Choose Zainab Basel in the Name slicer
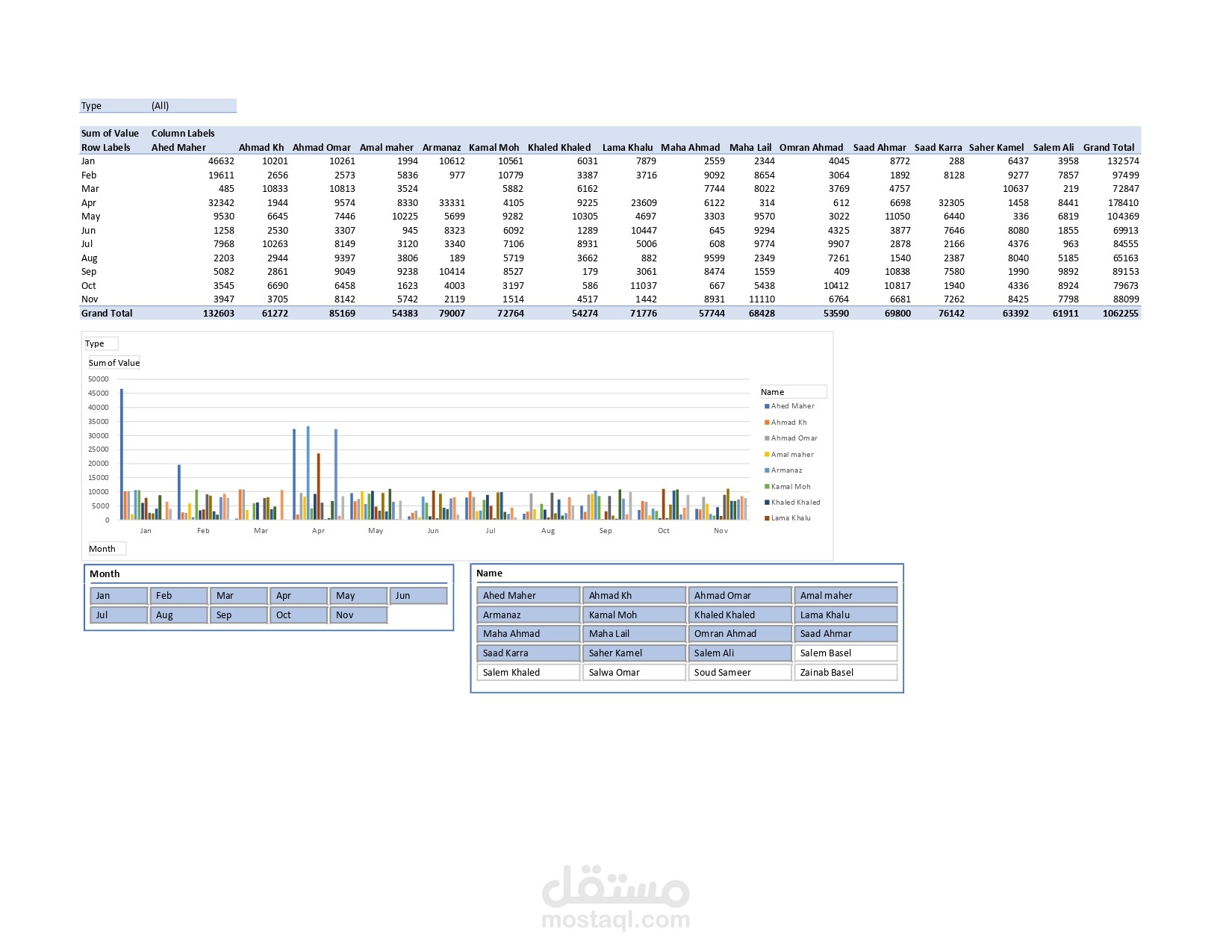The image size is (1232, 952). [x=846, y=672]
